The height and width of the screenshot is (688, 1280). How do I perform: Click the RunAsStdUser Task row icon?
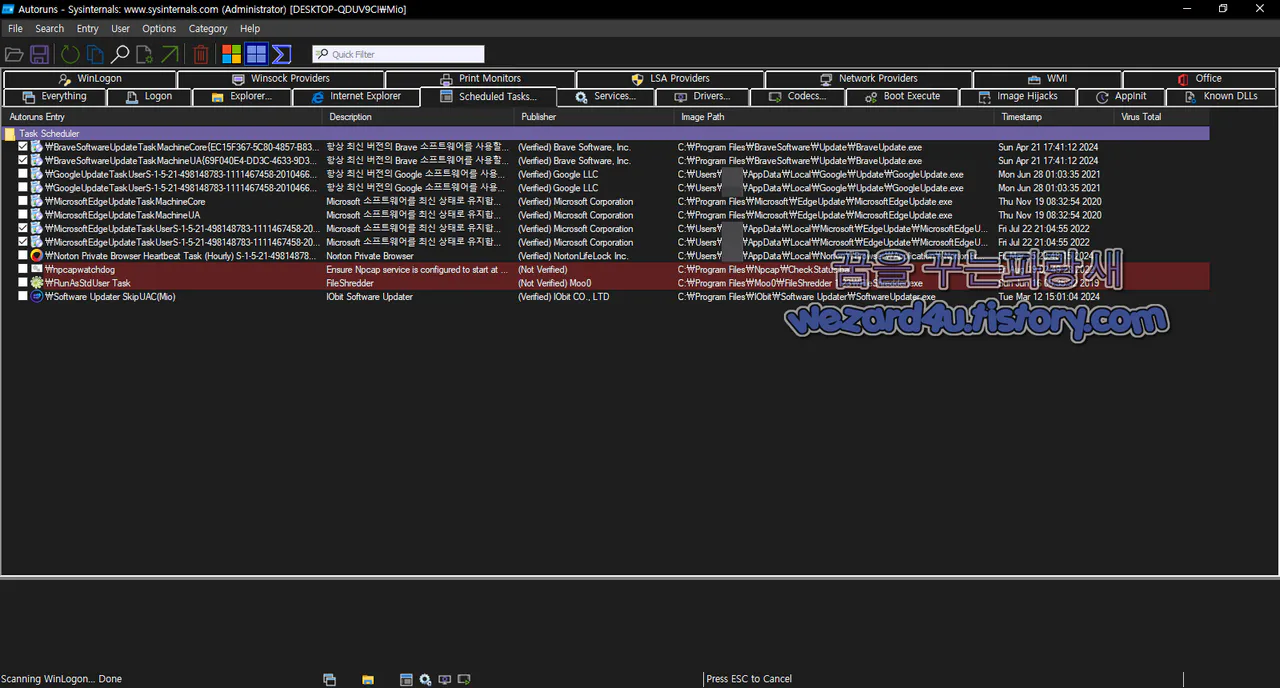click(37, 283)
